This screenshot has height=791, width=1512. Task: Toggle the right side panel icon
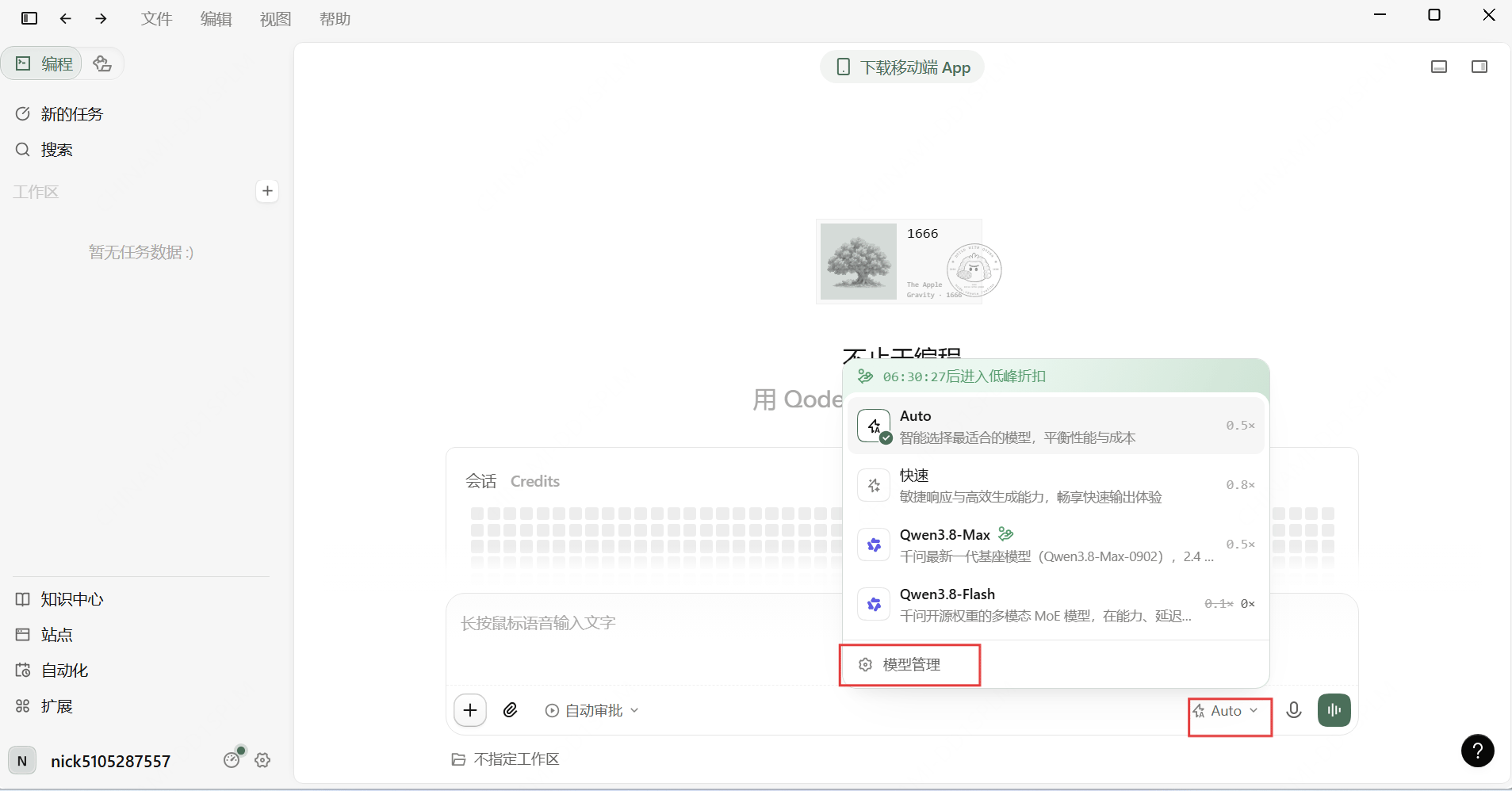1479,67
